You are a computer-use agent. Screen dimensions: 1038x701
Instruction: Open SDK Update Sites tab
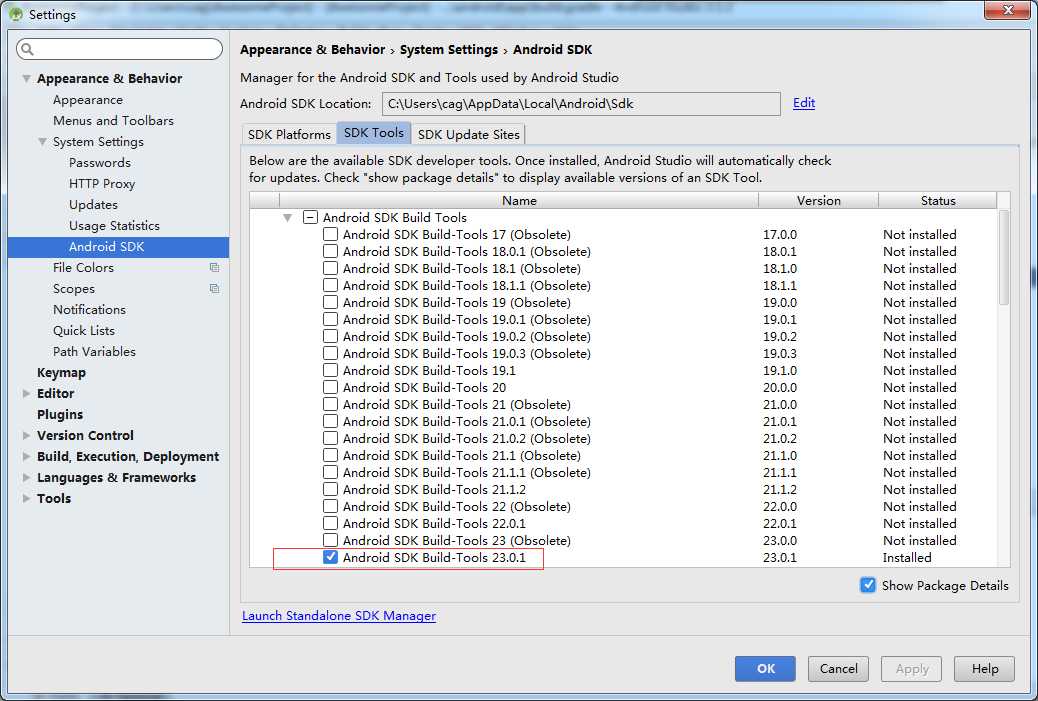pos(469,134)
